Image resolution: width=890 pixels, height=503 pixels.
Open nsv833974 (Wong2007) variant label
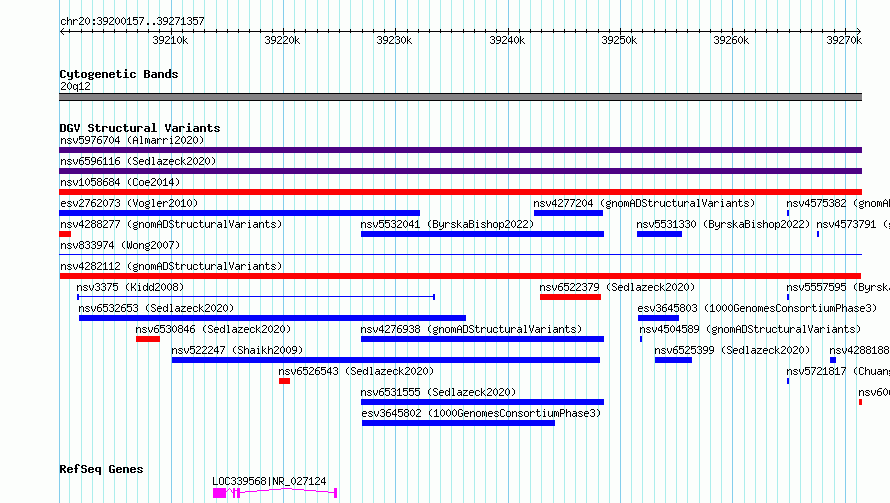120,245
